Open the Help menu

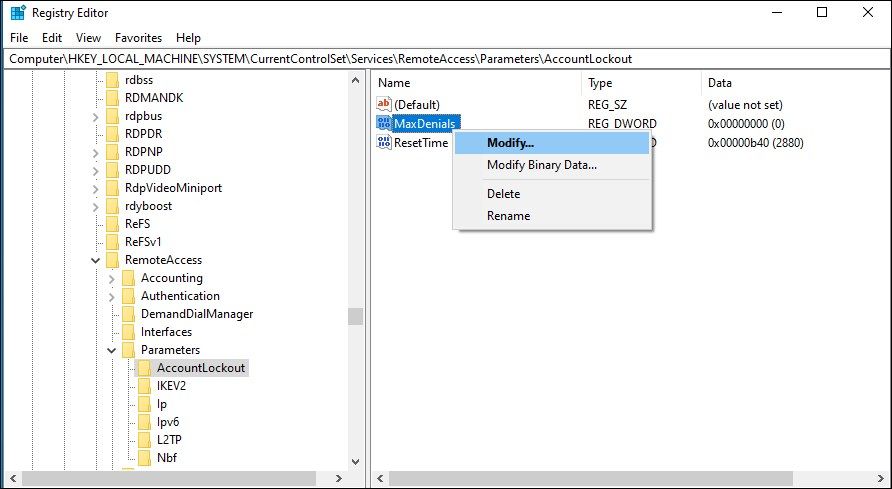[x=188, y=38]
